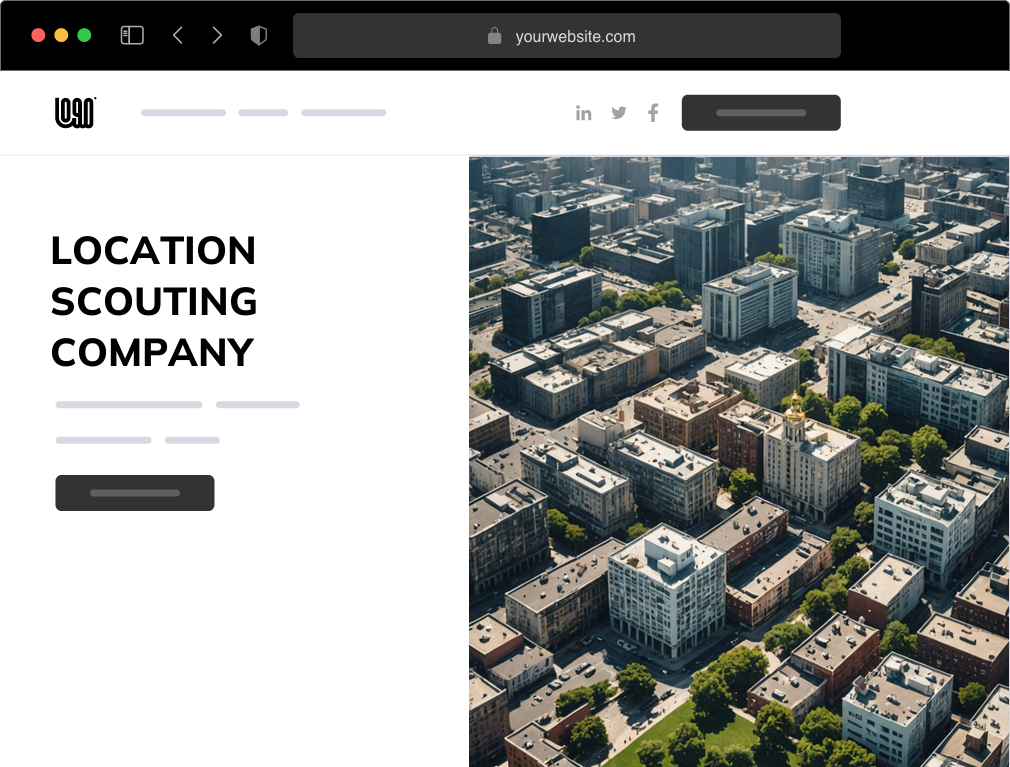The width and height of the screenshot is (1010, 767).
Task: Click the dark button below the headline
Action: coord(135,493)
